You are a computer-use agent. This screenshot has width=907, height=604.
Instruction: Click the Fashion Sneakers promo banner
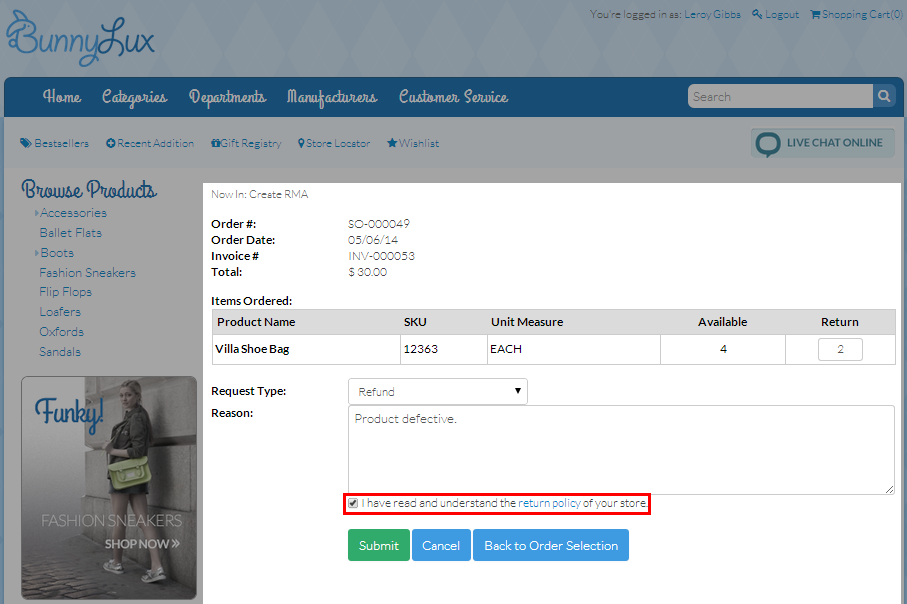pyautogui.click(x=109, y=487)
